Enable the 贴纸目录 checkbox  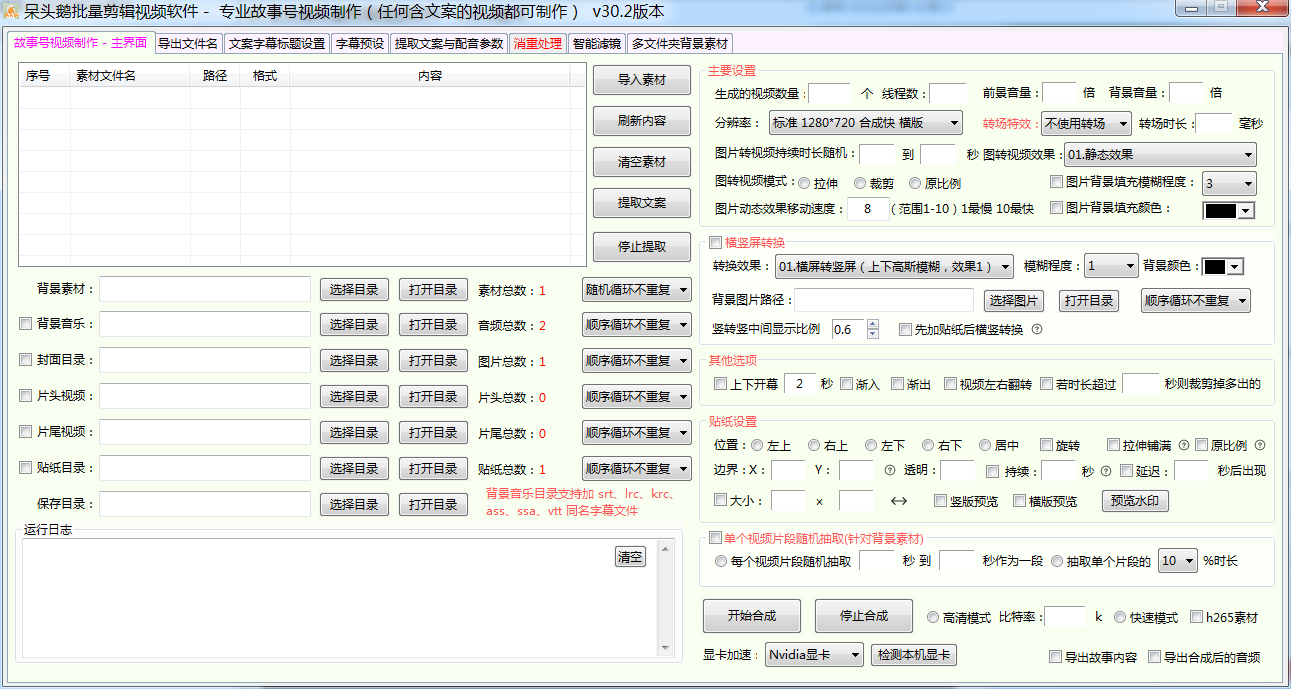26,468
